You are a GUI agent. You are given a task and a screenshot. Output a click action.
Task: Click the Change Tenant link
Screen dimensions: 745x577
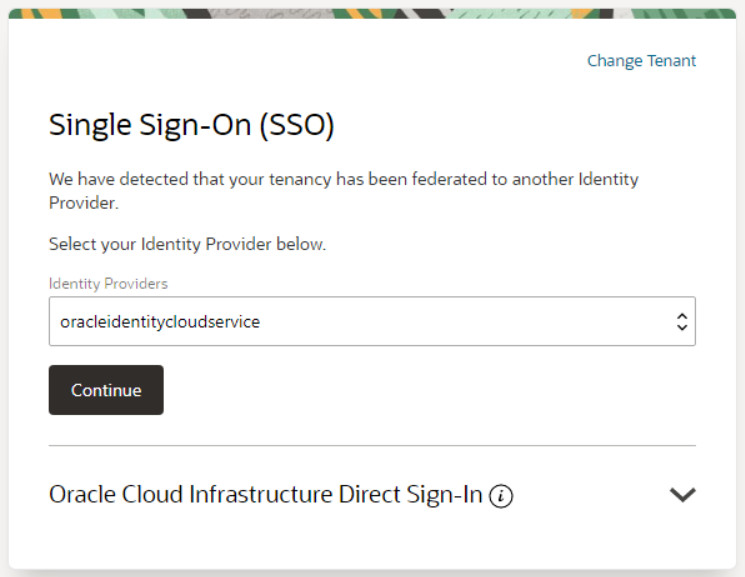641,61
